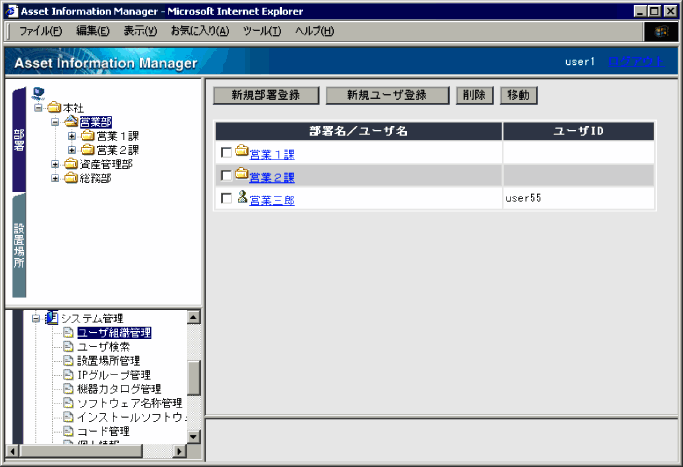Open the ツール(T) menu
Image resolution: width=683 pixels, height=467 pixels.
coord(262,31)
